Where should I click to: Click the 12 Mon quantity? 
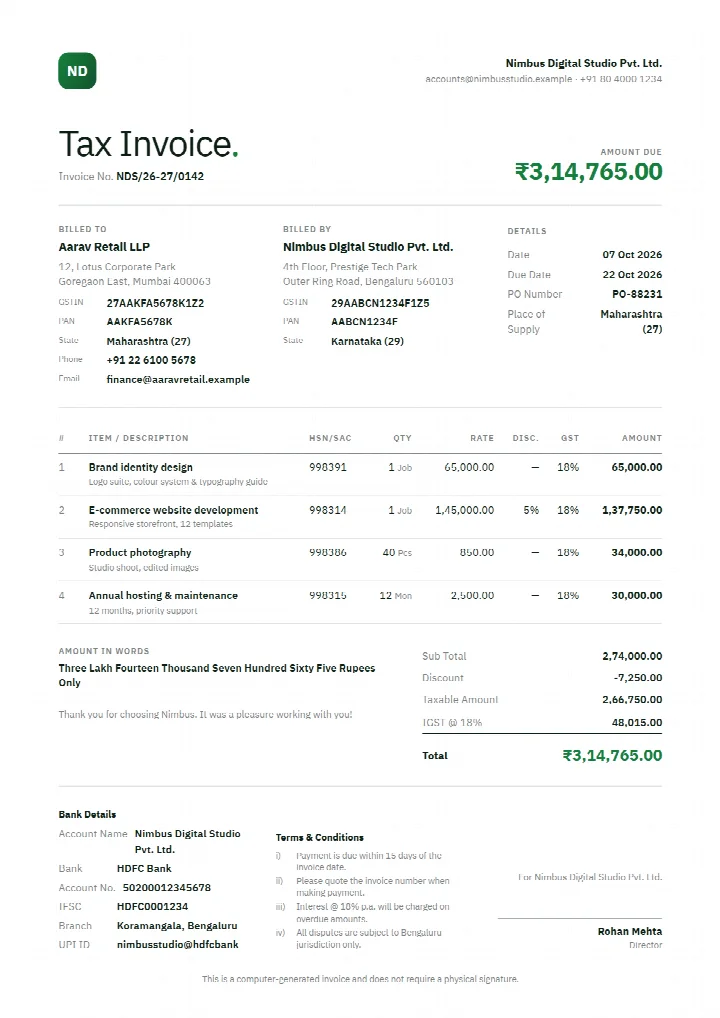tap(395, 595)
